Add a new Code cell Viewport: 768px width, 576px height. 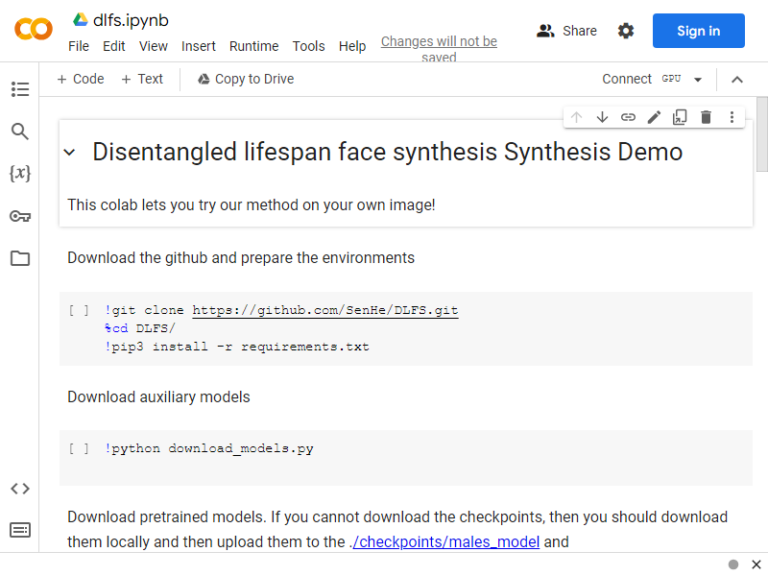80,79
